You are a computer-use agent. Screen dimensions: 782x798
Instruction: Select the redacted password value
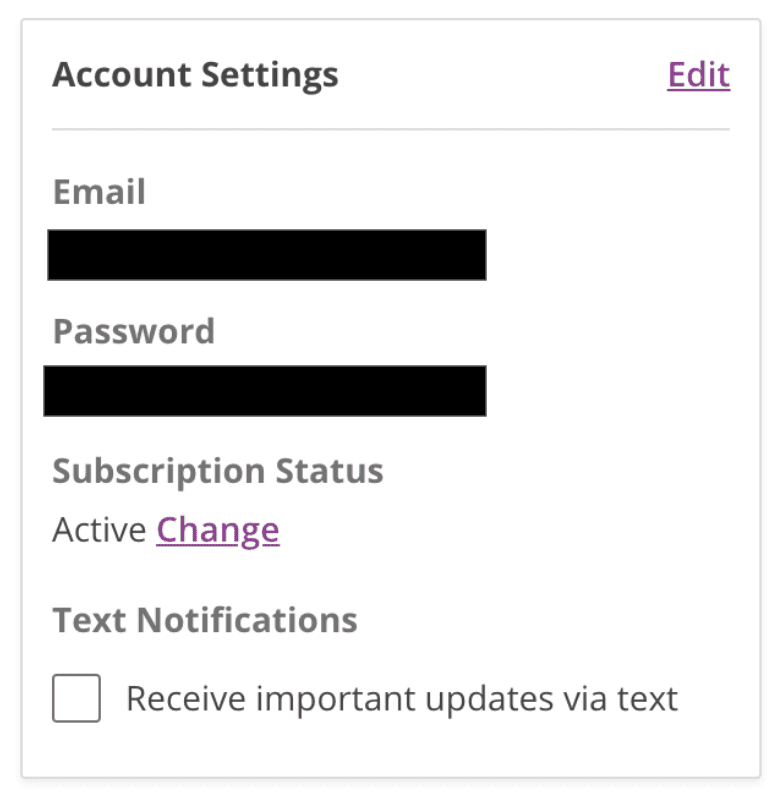[265, 390]
